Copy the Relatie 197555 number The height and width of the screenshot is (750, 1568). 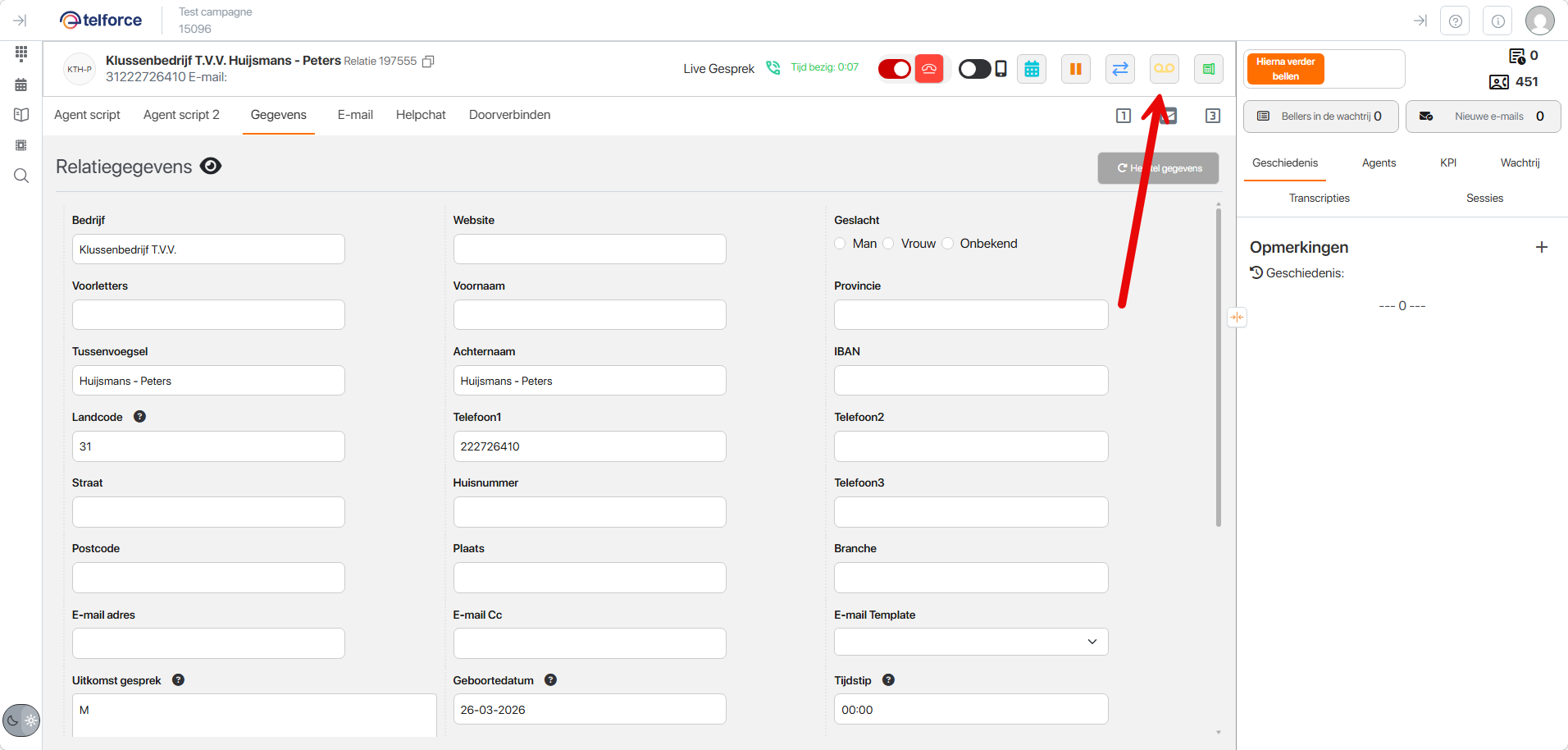[428, 62]
